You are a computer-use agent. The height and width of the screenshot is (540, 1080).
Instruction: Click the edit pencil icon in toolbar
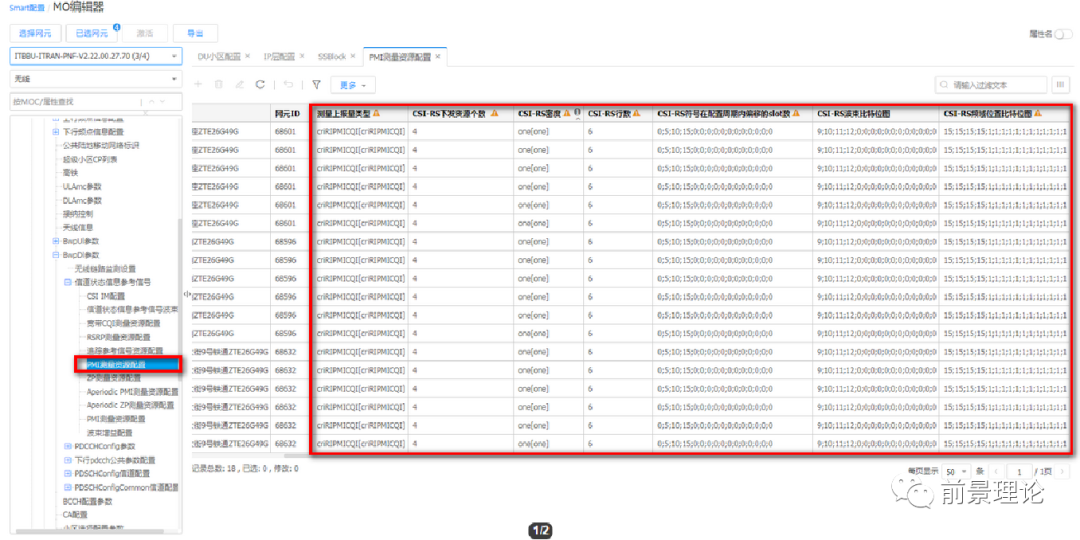[239, 85]
